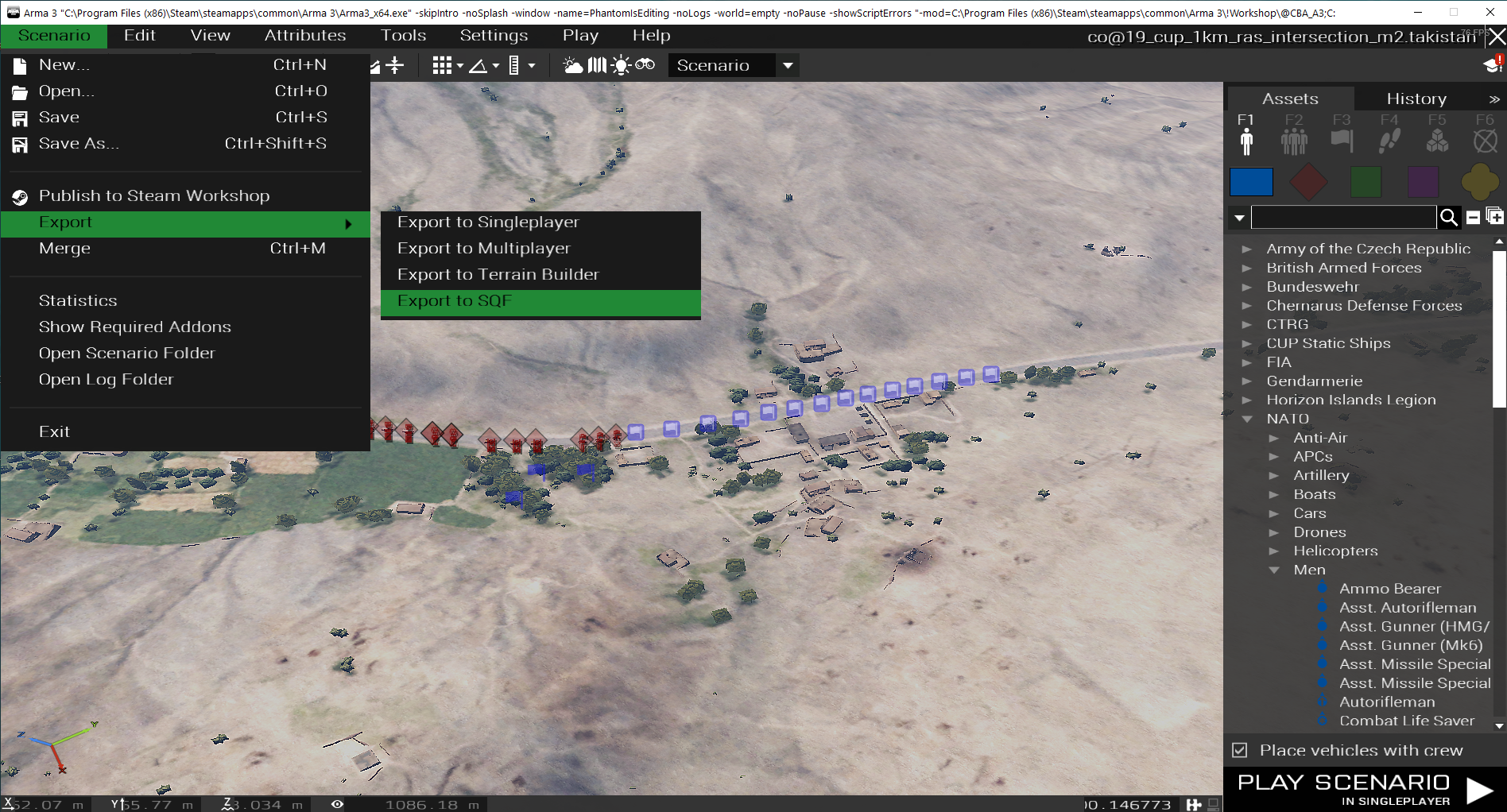Select the Waypoints (F4) footprints icon

click(1389, 141)
